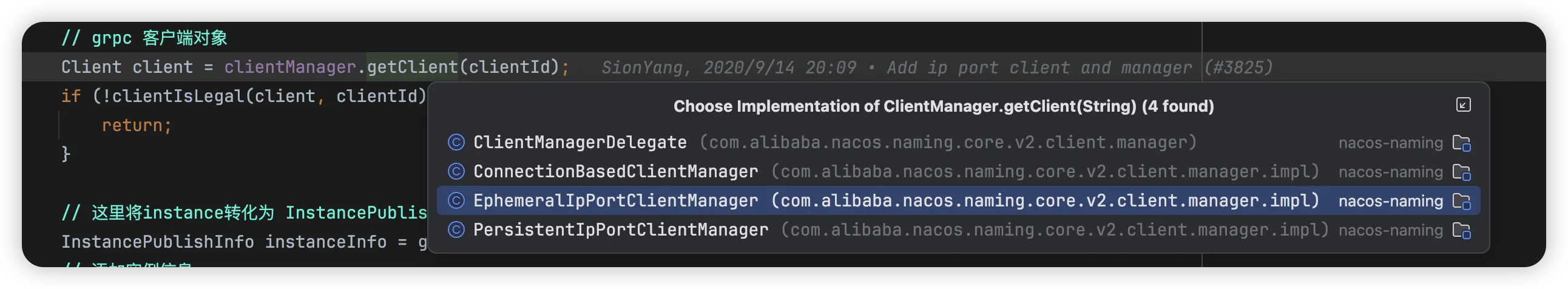Click class icon beside PersistentIpPortClientManager
The image size is (1568, 289).
point(456,230)
